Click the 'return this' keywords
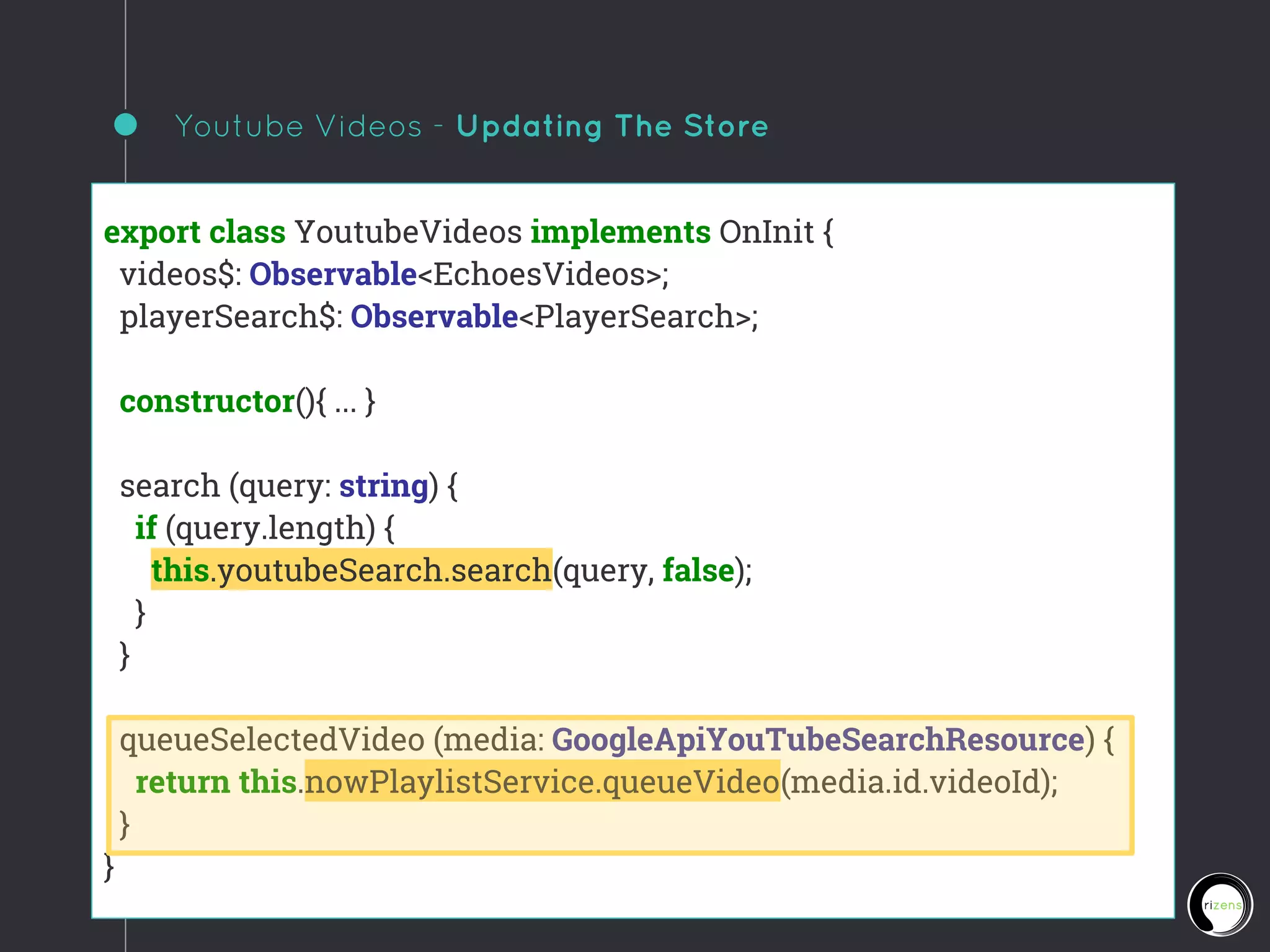This screenshot has height=952, width=1270. point(216,782)
